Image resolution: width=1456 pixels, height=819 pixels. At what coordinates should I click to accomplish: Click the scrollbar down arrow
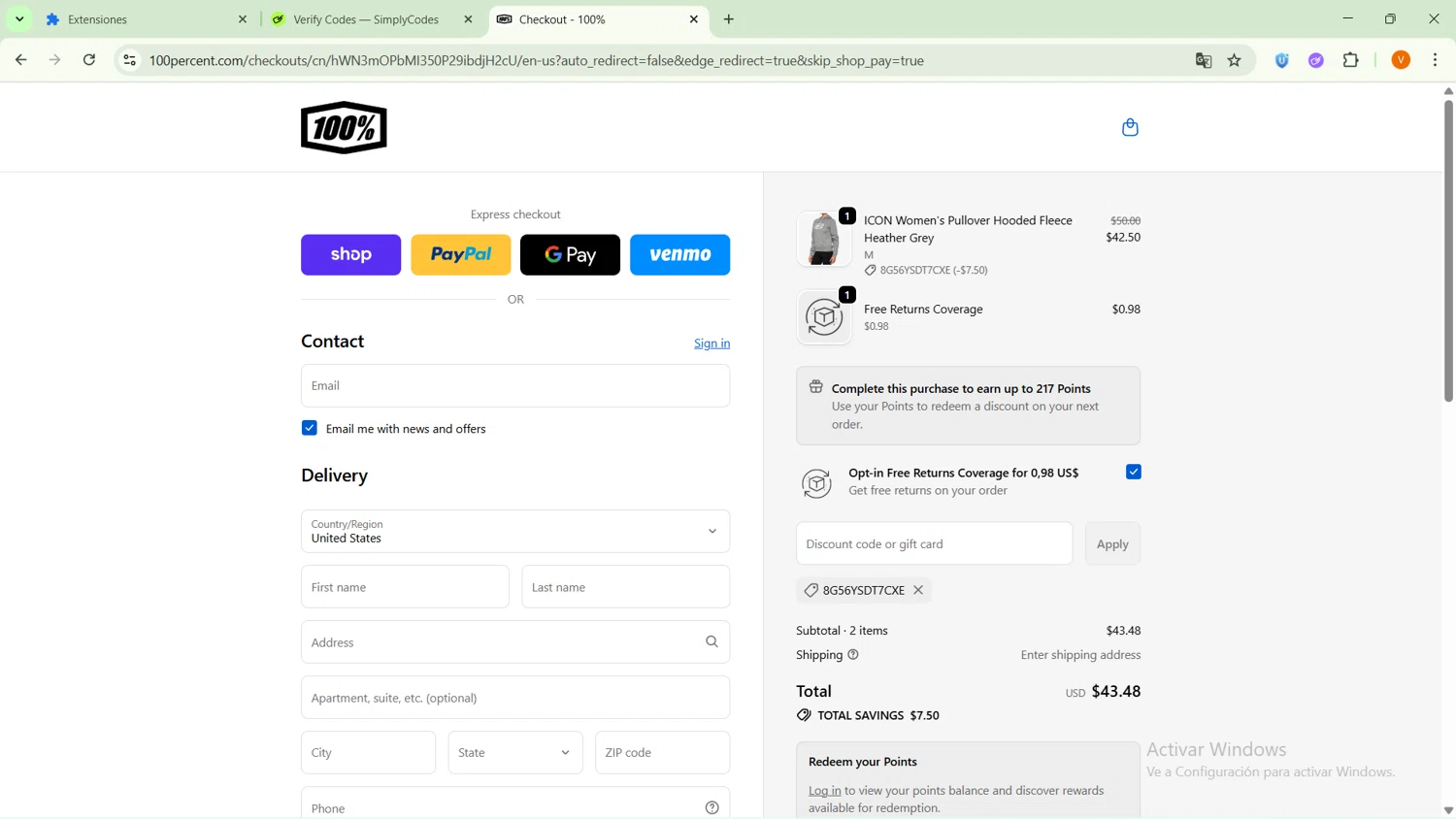coord(1448,810)
